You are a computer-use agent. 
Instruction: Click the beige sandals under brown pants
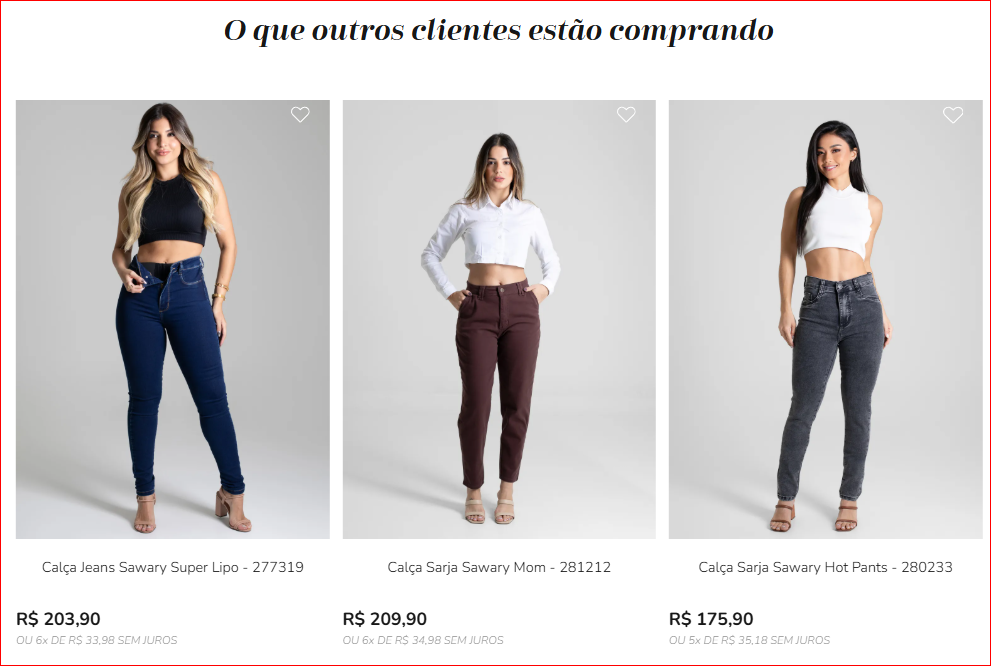(x=490, y=510)
